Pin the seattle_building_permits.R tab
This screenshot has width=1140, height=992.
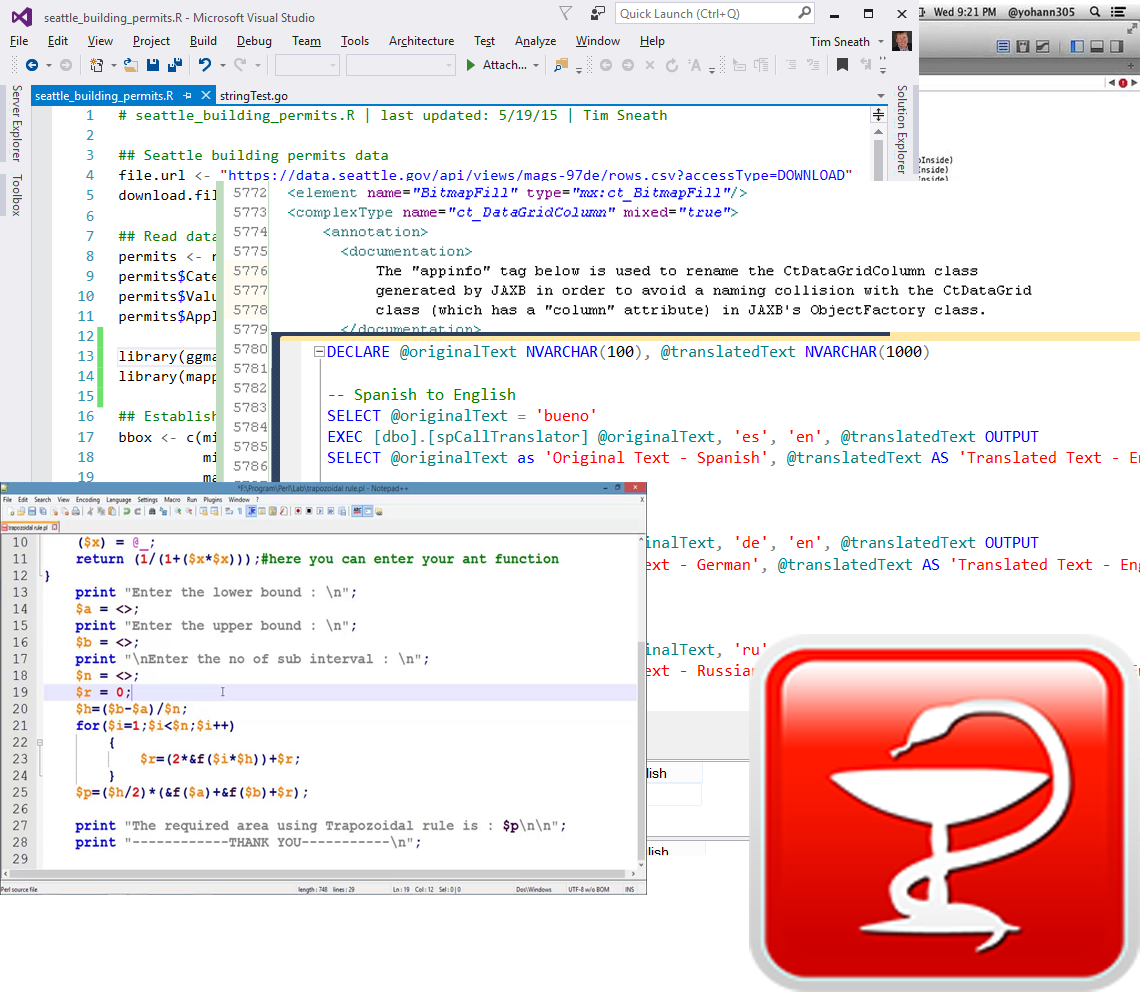pyautogui.click(x=188, y=95)
